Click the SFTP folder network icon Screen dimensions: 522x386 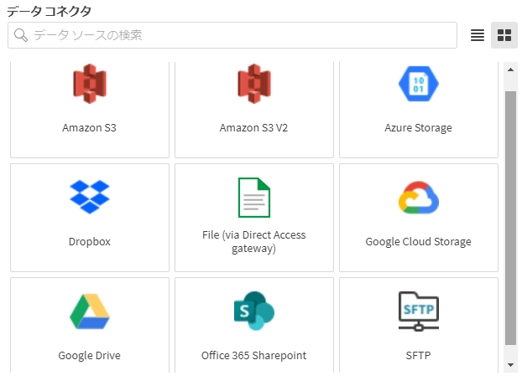[418, 311]
